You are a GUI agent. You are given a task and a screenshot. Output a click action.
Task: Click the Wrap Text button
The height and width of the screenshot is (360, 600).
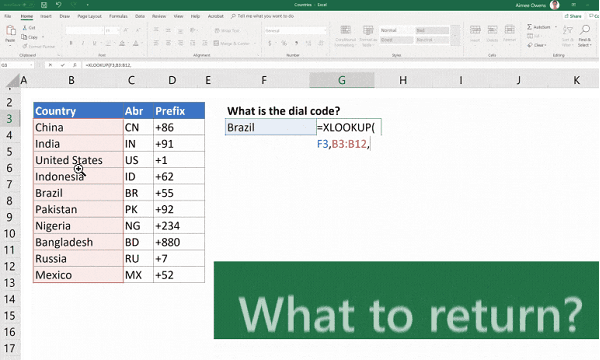pyautogui.click(x=227, y=30)
